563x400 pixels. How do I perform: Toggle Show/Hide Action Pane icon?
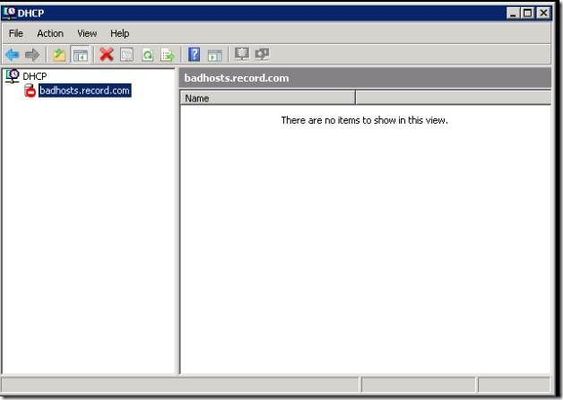click(x=215, y=55)
